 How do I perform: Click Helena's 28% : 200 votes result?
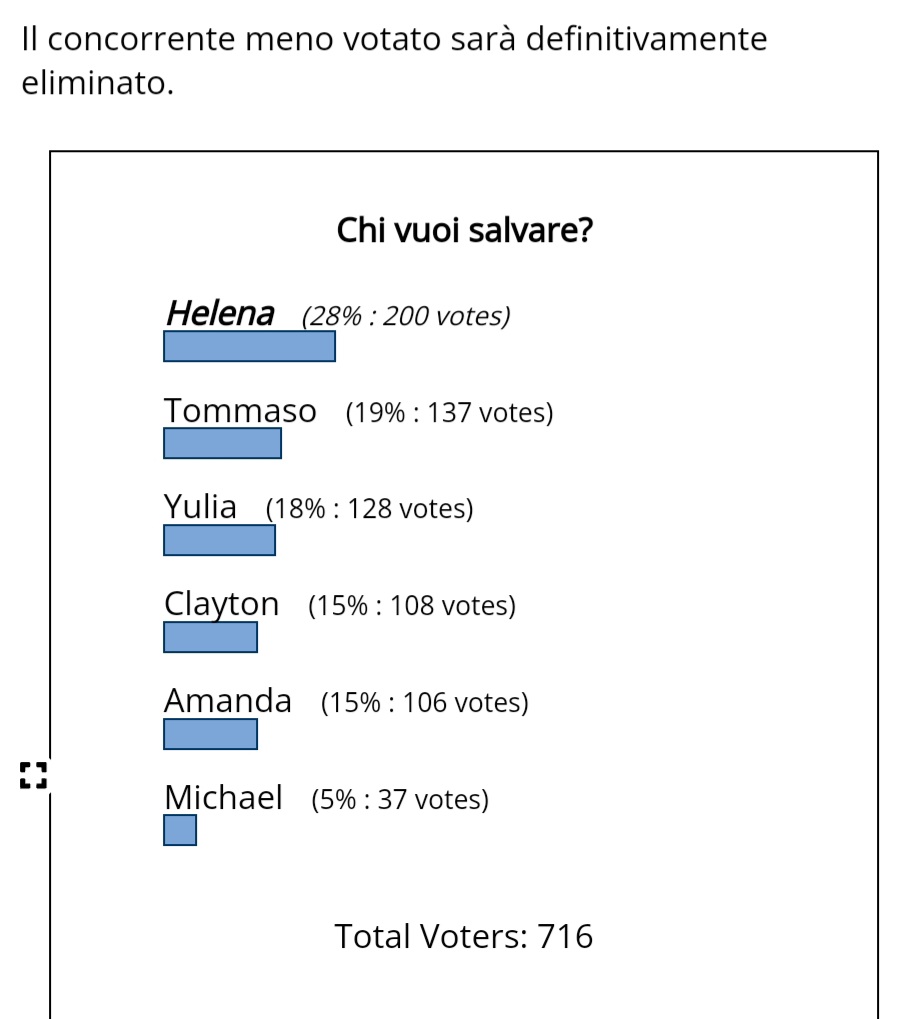pyautogui.click(x=406, y=316)
